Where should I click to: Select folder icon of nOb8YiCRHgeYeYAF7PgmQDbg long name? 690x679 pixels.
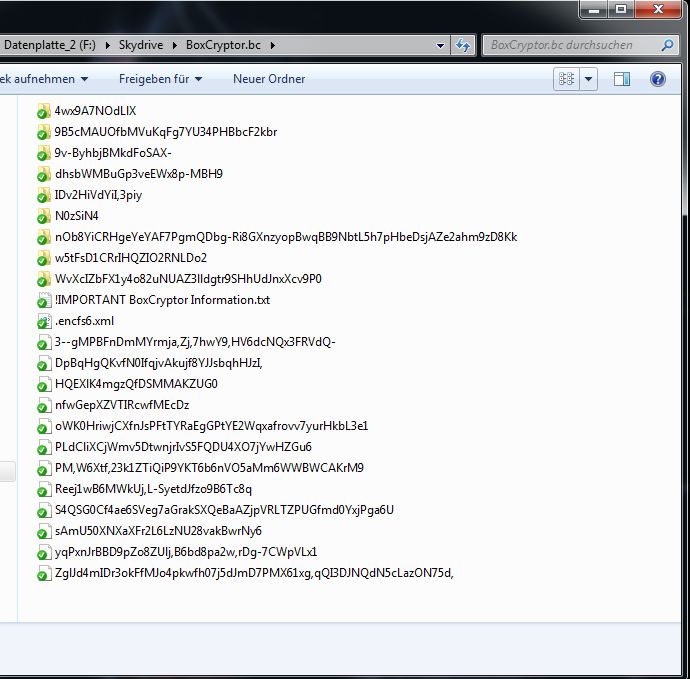point(43,238)
